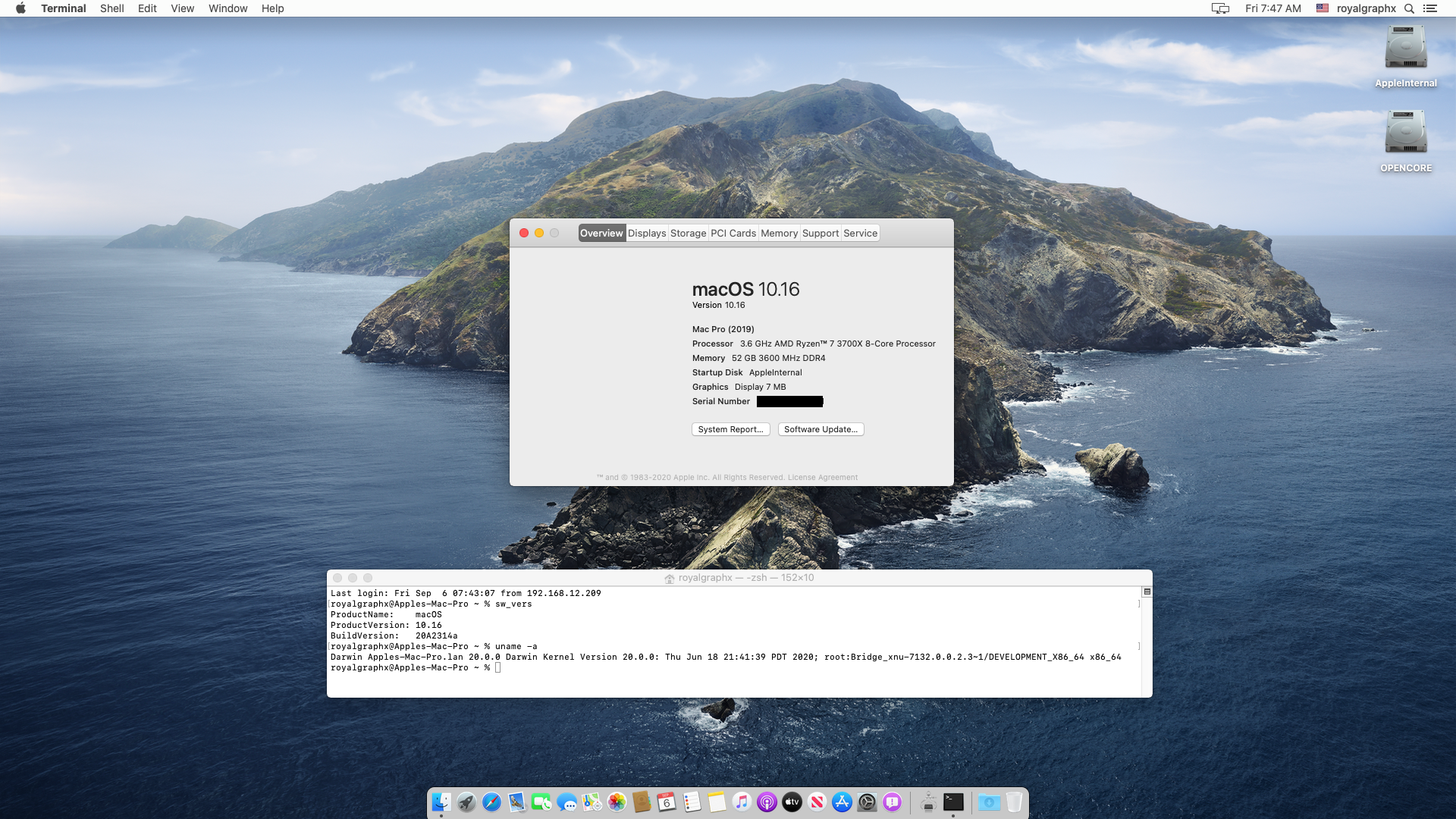Open Podcasts app in dock

[x=767, y=802]
